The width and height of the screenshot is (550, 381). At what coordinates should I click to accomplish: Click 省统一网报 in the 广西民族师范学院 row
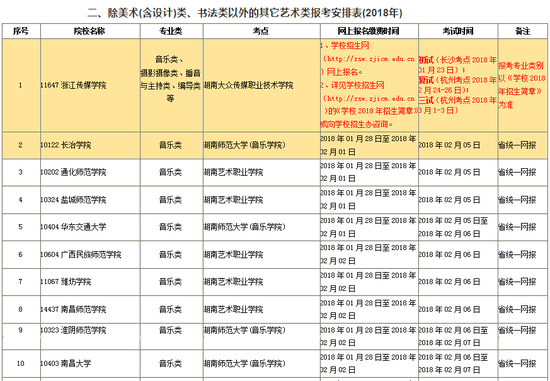tap(517, 254)
